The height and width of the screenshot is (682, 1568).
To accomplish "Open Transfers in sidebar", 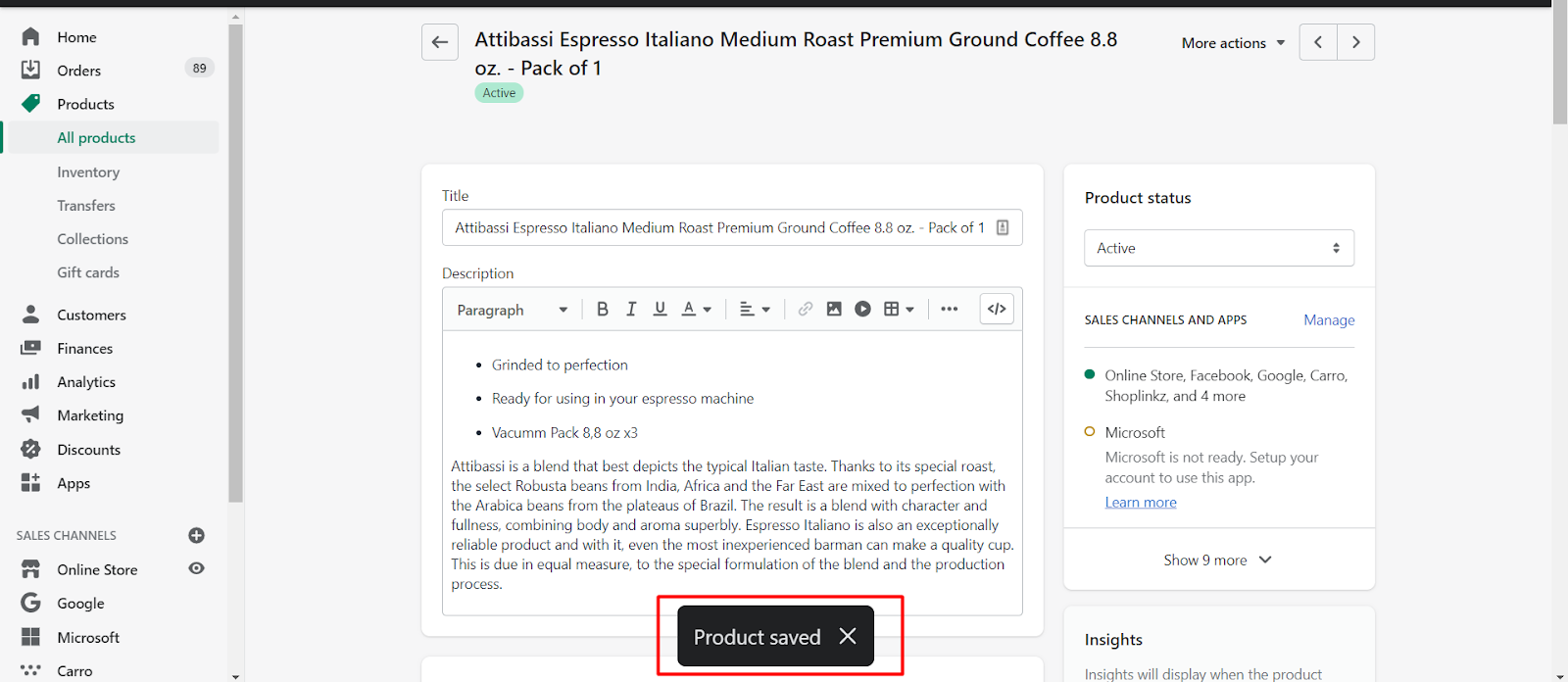I will 86,205.
